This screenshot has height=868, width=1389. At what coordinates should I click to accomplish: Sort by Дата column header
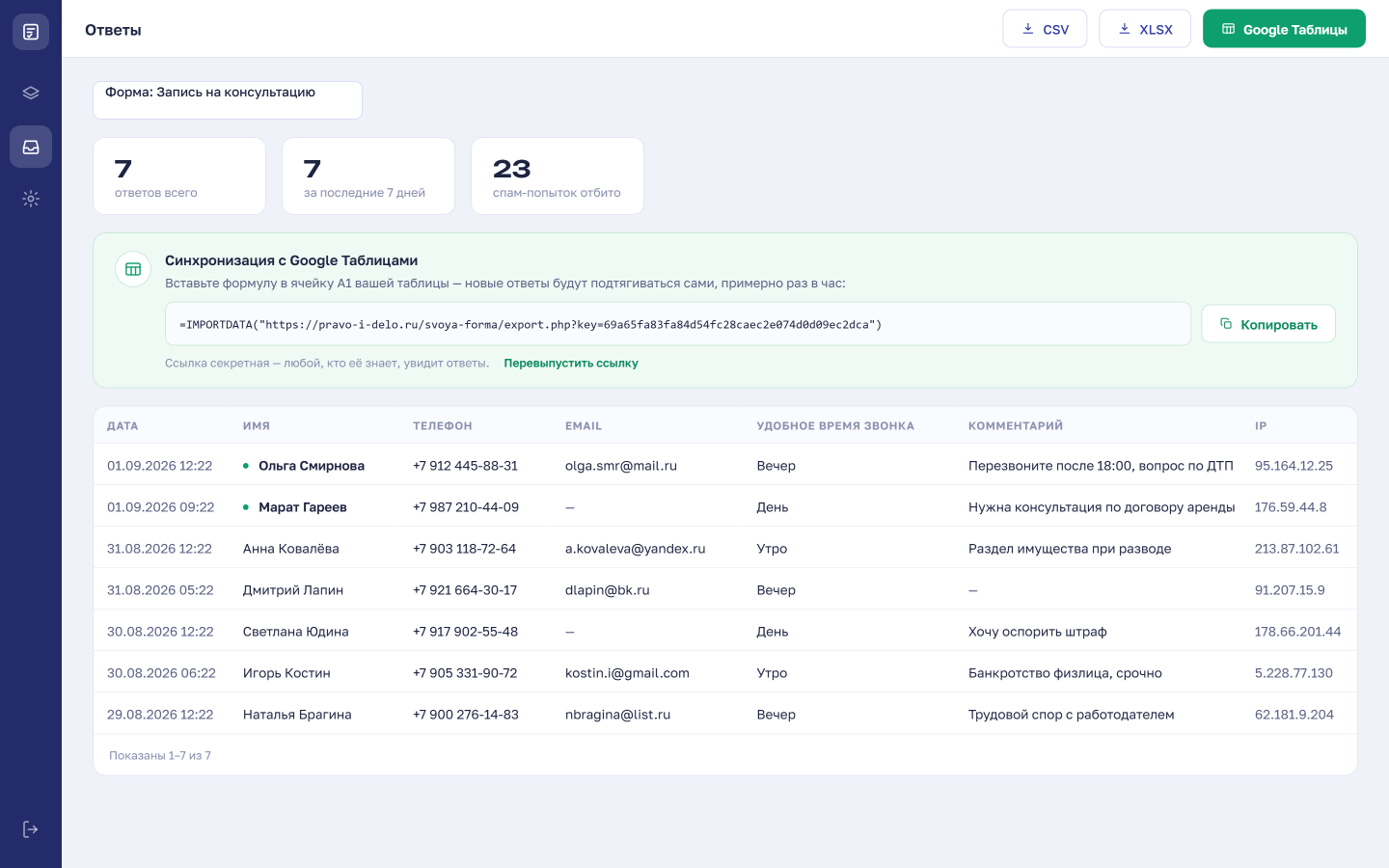point(123,426)
